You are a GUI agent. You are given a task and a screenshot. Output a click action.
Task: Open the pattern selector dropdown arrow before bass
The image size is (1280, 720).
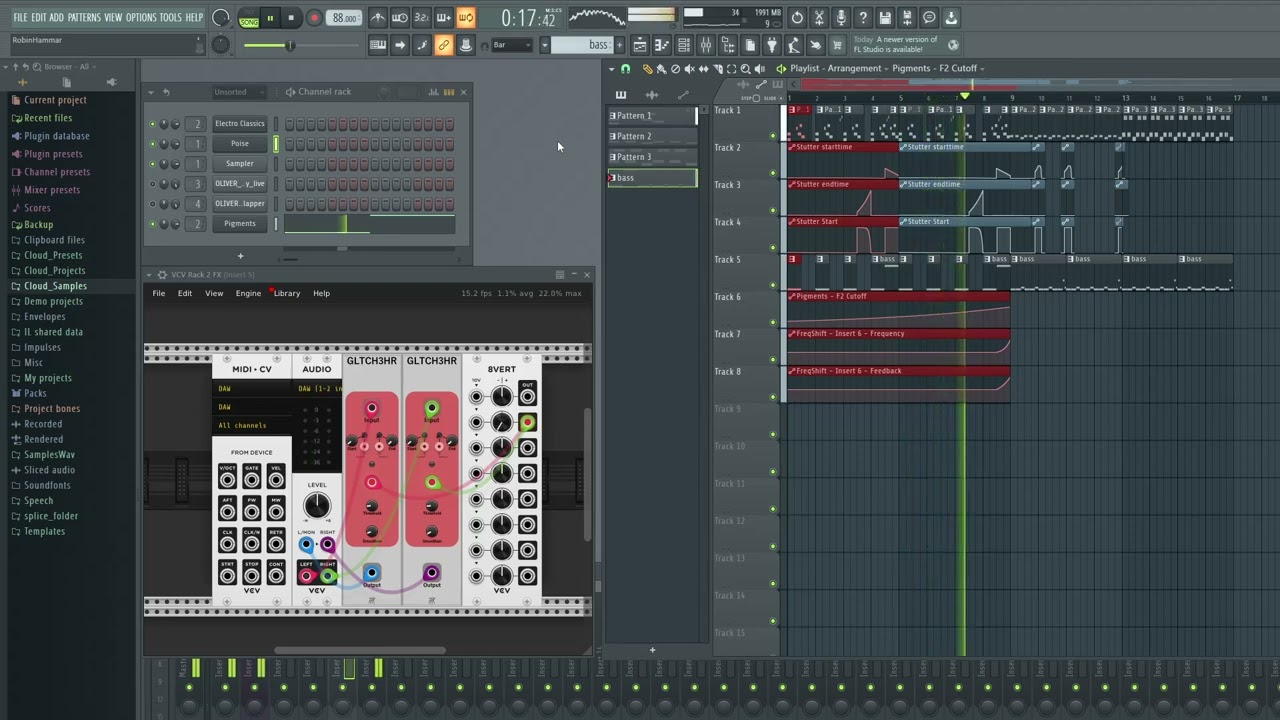point(545,45)
